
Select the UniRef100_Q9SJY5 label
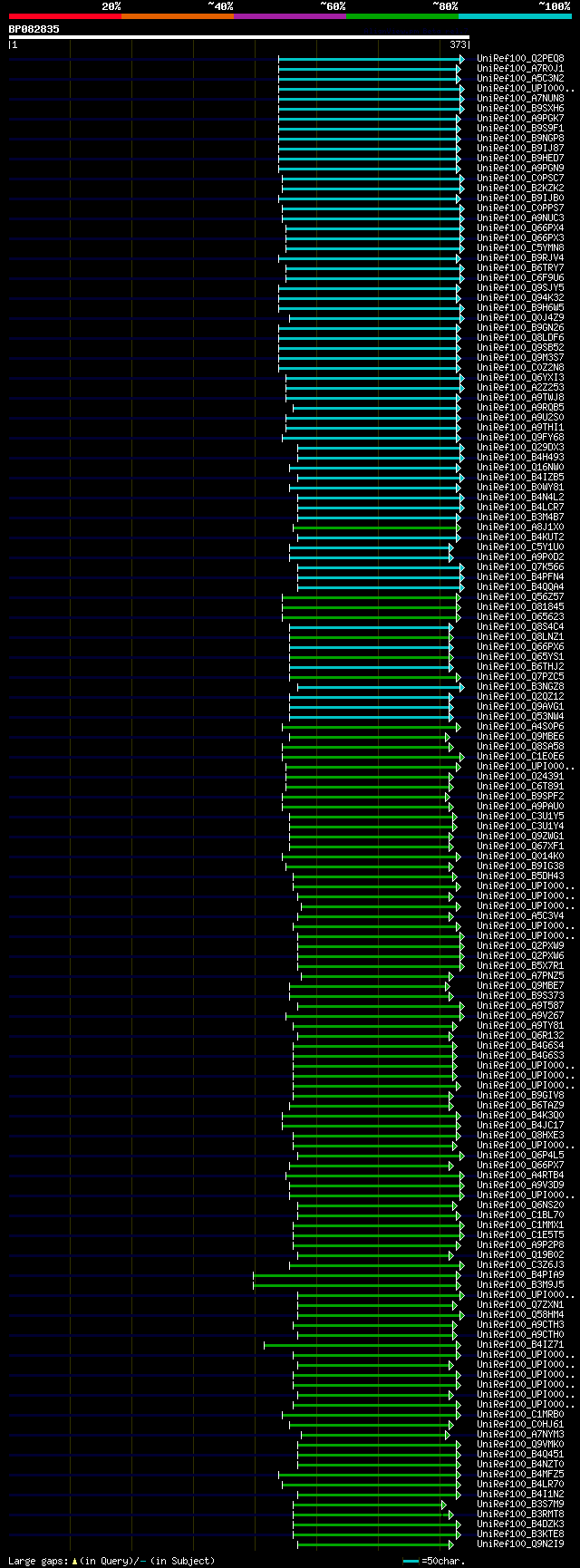coord(520,288)
